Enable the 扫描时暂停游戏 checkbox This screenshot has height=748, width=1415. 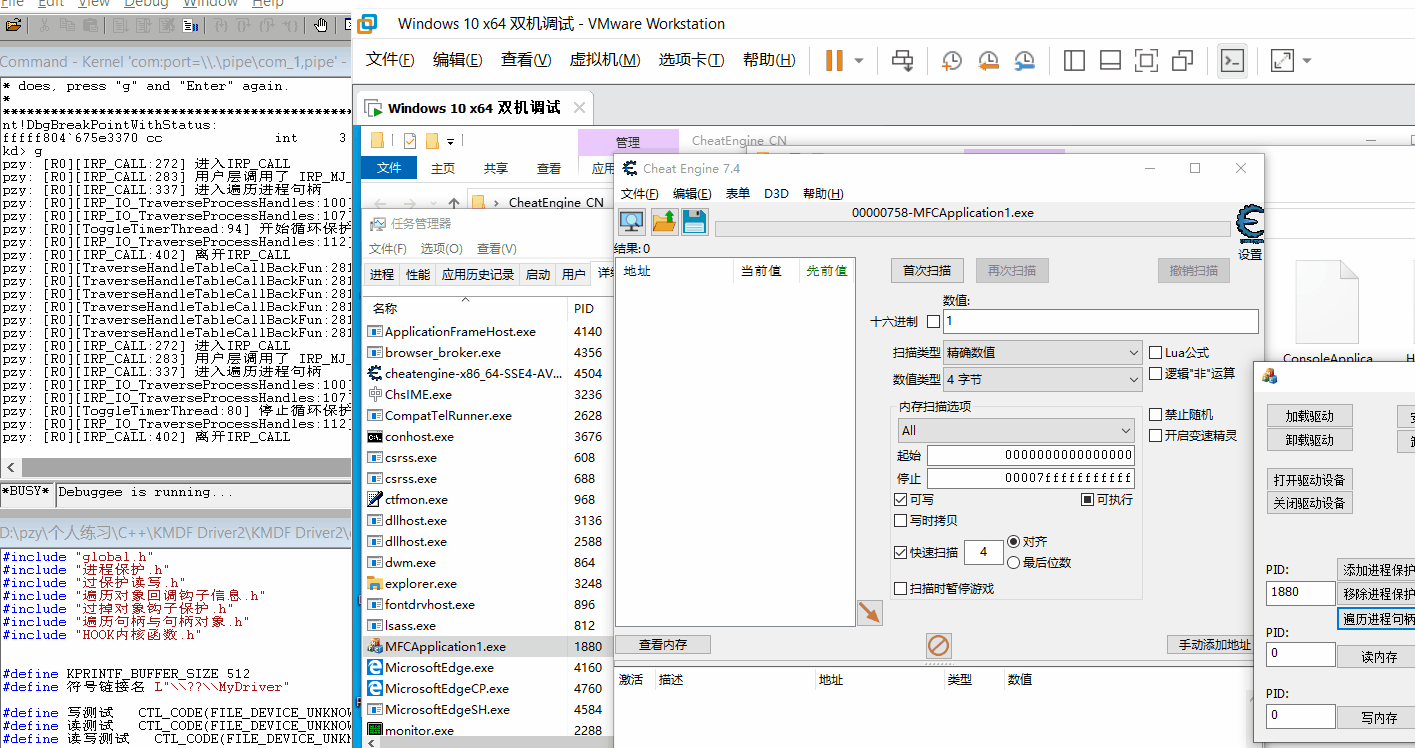click(901, 588)
